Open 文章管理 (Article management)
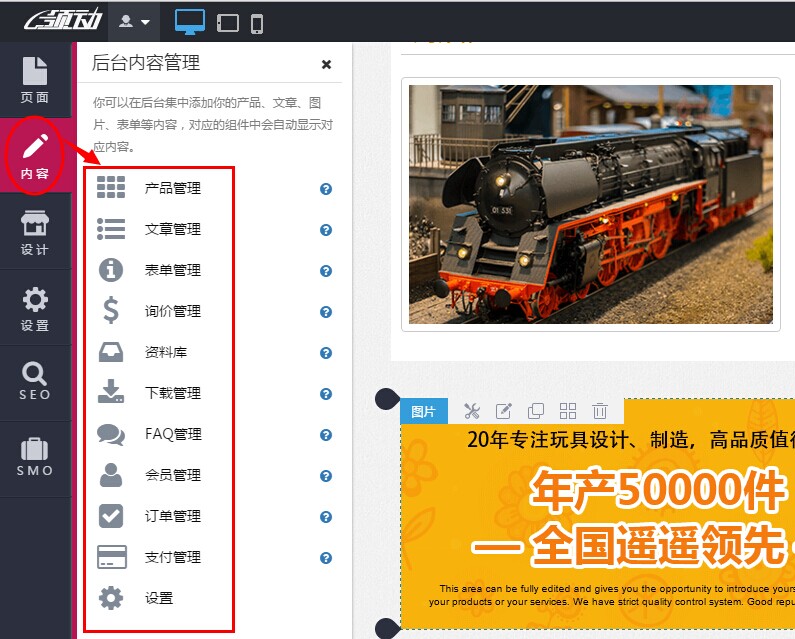This screenshot has width=795, height=639. (172, 229)
